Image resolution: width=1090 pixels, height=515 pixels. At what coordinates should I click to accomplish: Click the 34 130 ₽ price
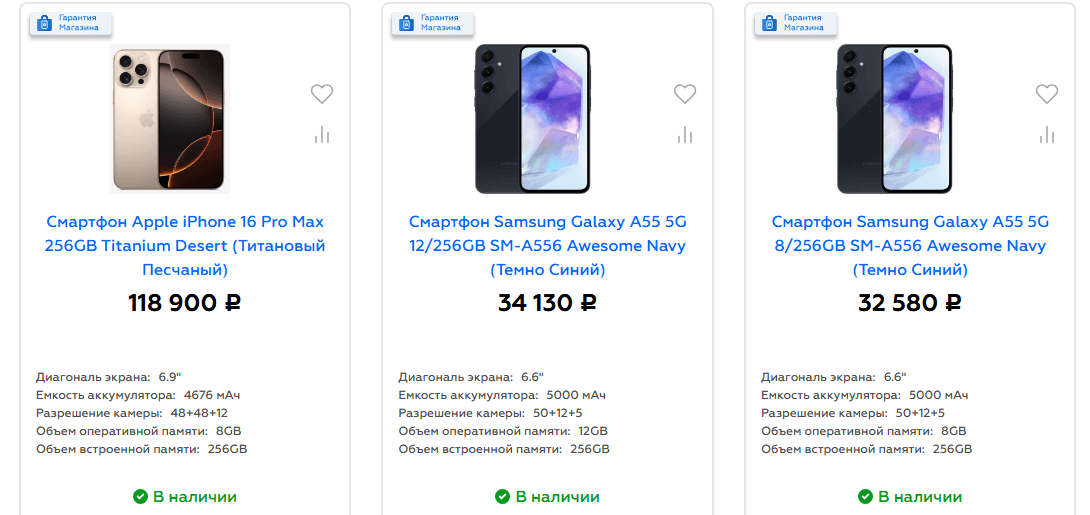(x=547, y=302)
